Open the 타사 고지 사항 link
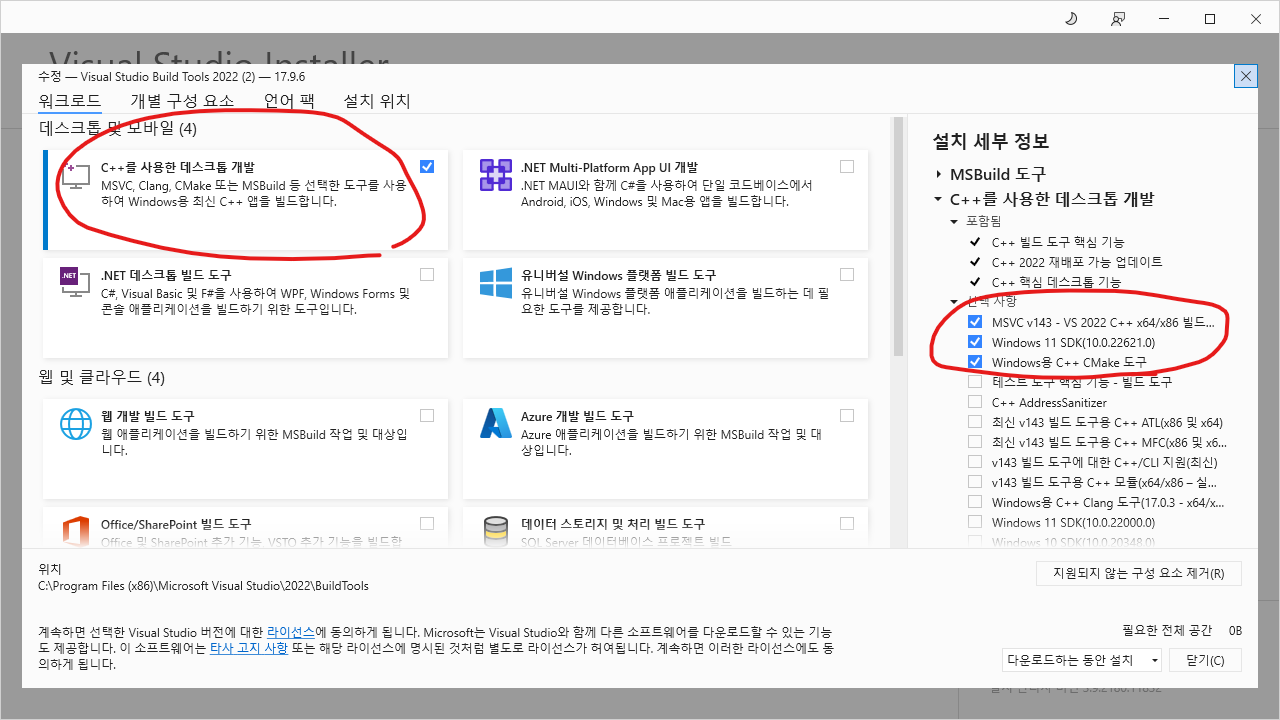Image resolution: width=1280 pixels, height=720 pixels. [249, 648]
